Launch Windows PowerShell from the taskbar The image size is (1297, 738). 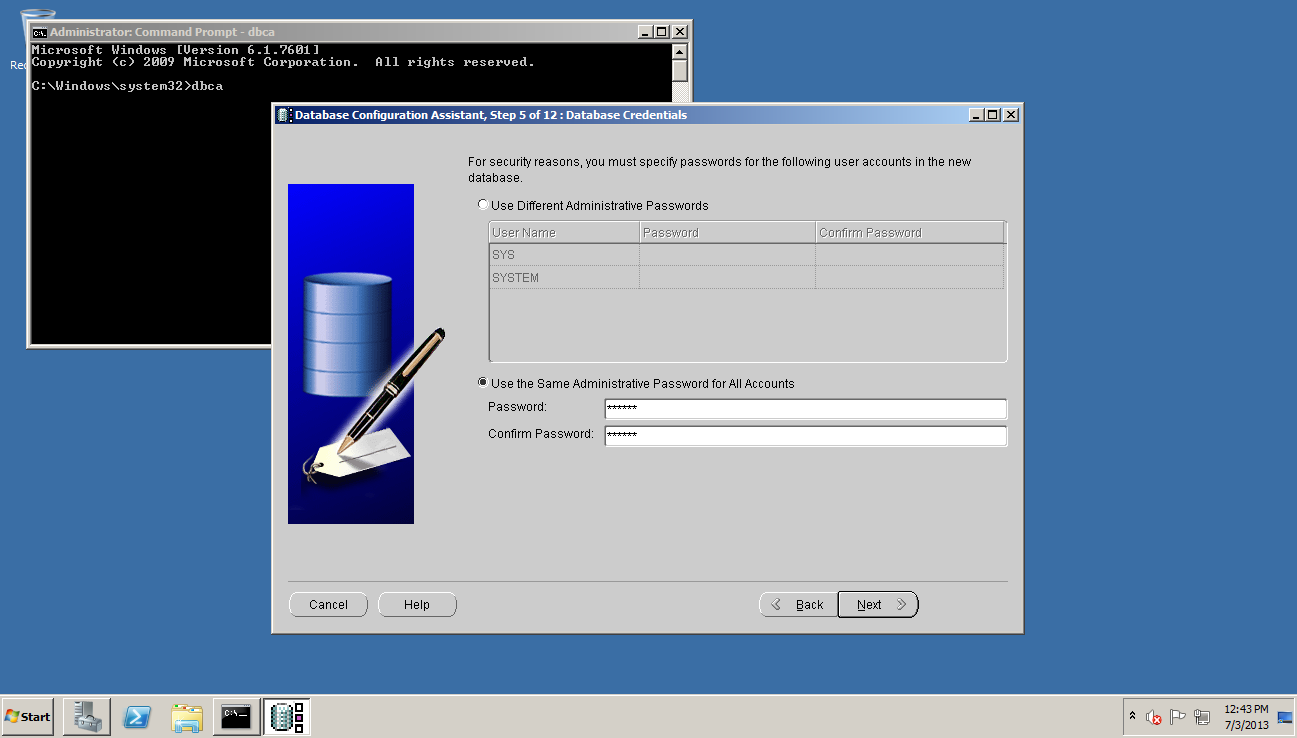pos(137,716)
